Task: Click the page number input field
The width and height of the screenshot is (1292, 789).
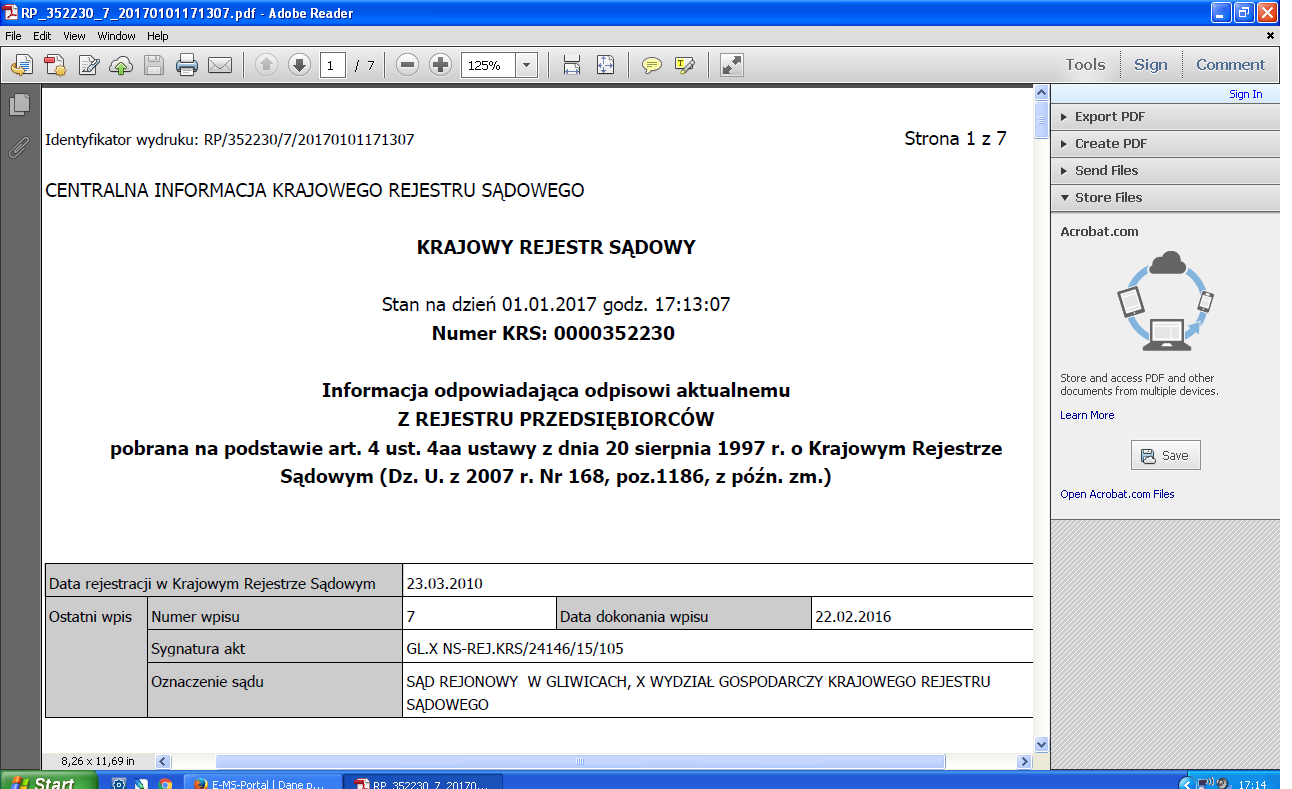Action: 333,66
